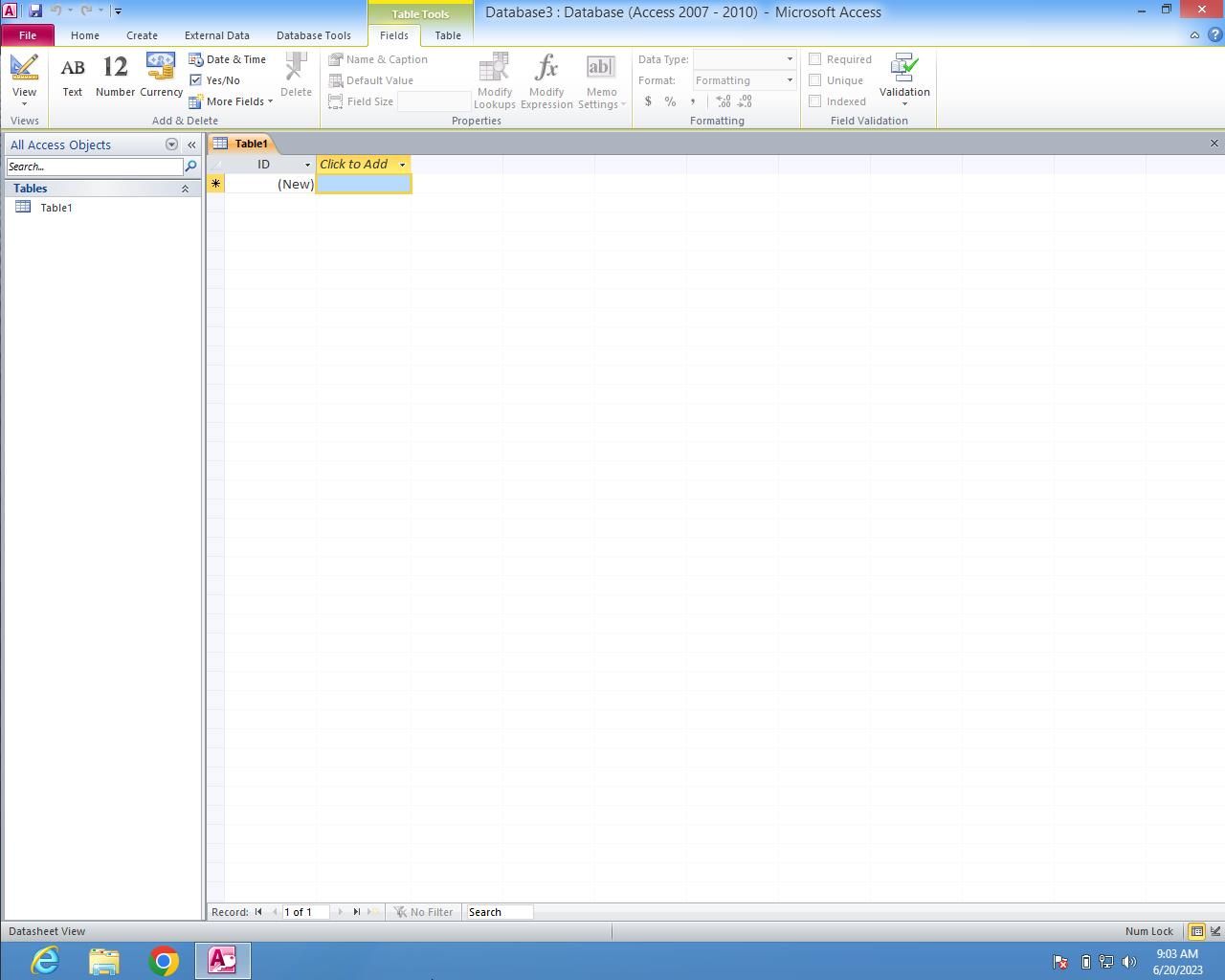Enable the Required checkbox
The height and width of the screenshot is (980, 1225).
click(815, 59)
